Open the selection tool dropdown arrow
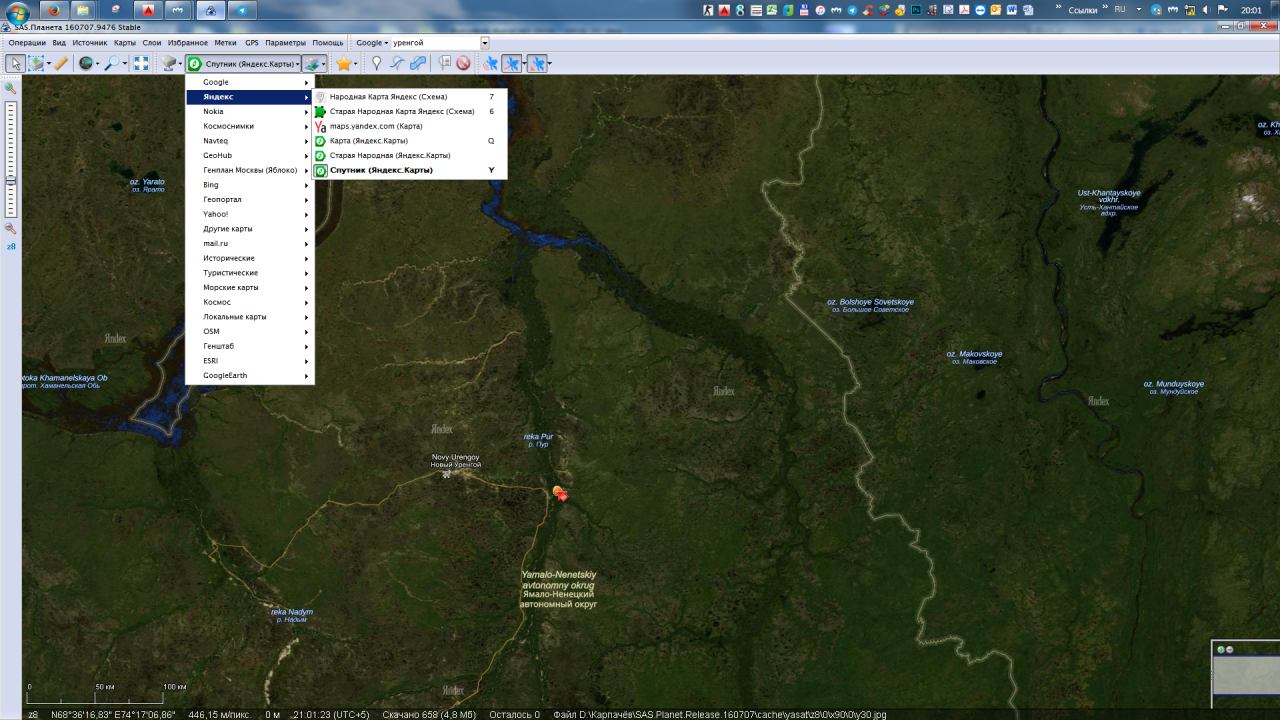Image resolution: width=1280 pixels, height=720 pixels. pos(48,64)
